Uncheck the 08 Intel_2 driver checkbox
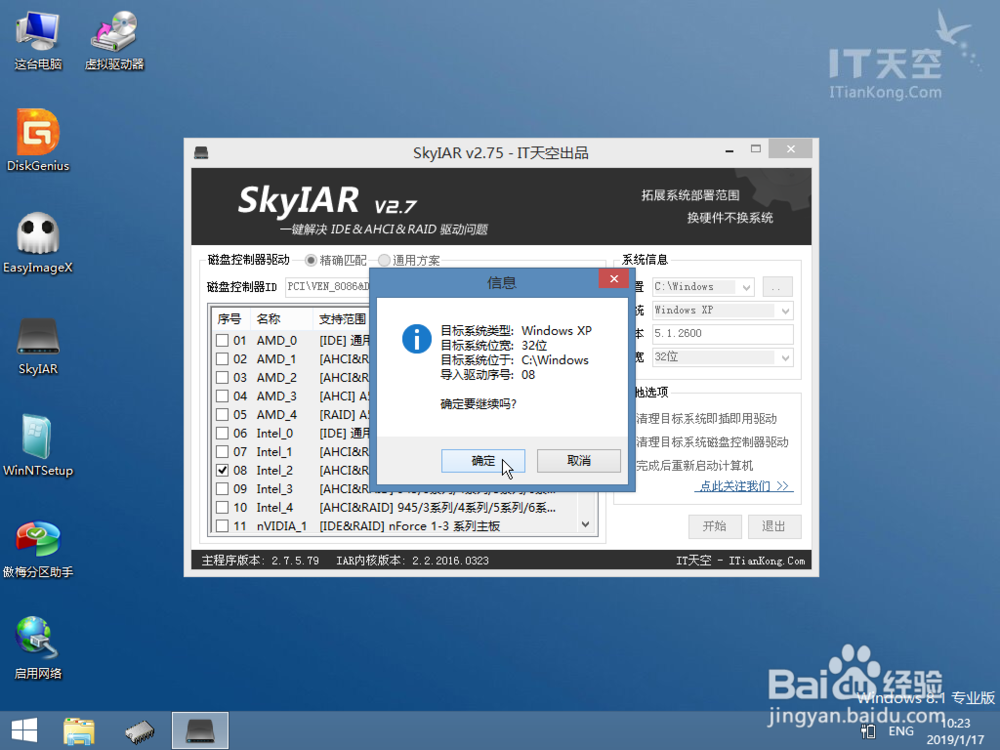The image size is (1000, 750). click(x=222, y=470)
